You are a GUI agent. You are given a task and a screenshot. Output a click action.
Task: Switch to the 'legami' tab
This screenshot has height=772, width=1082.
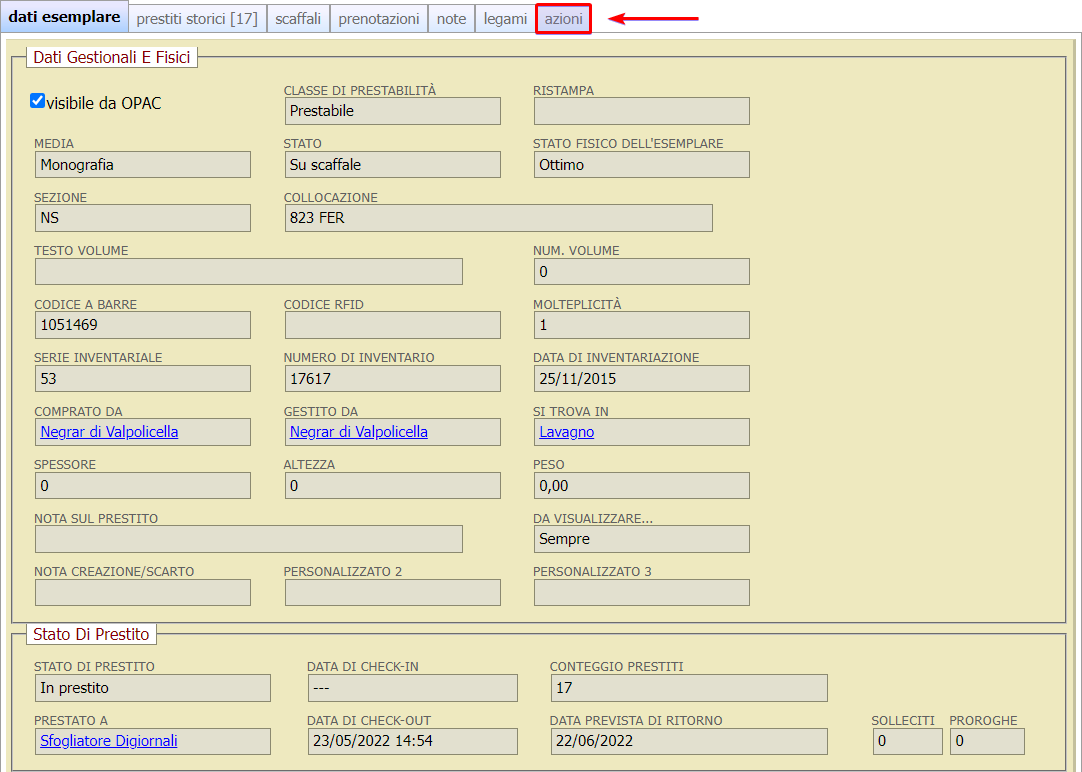click(505, 19)
